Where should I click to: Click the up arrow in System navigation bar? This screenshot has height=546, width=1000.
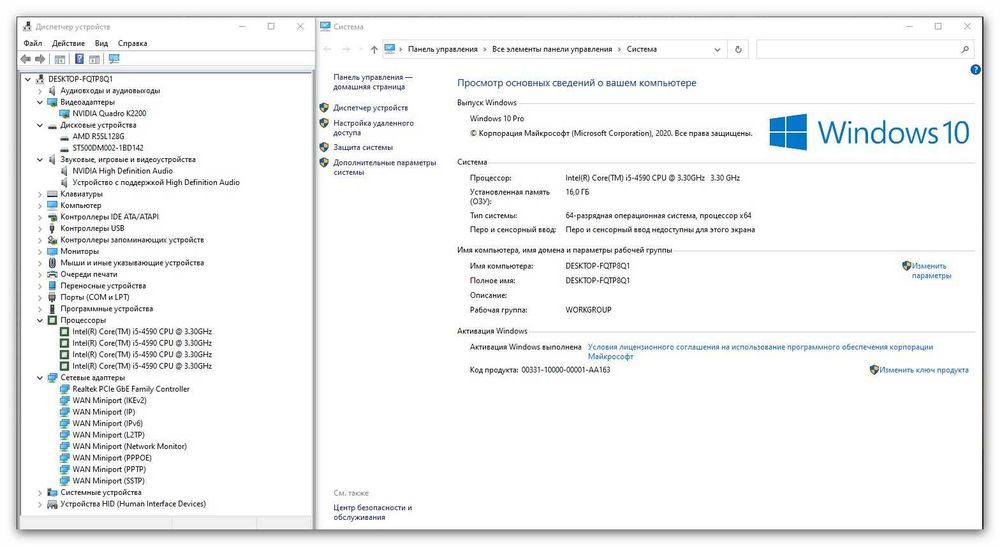(374, 49)
